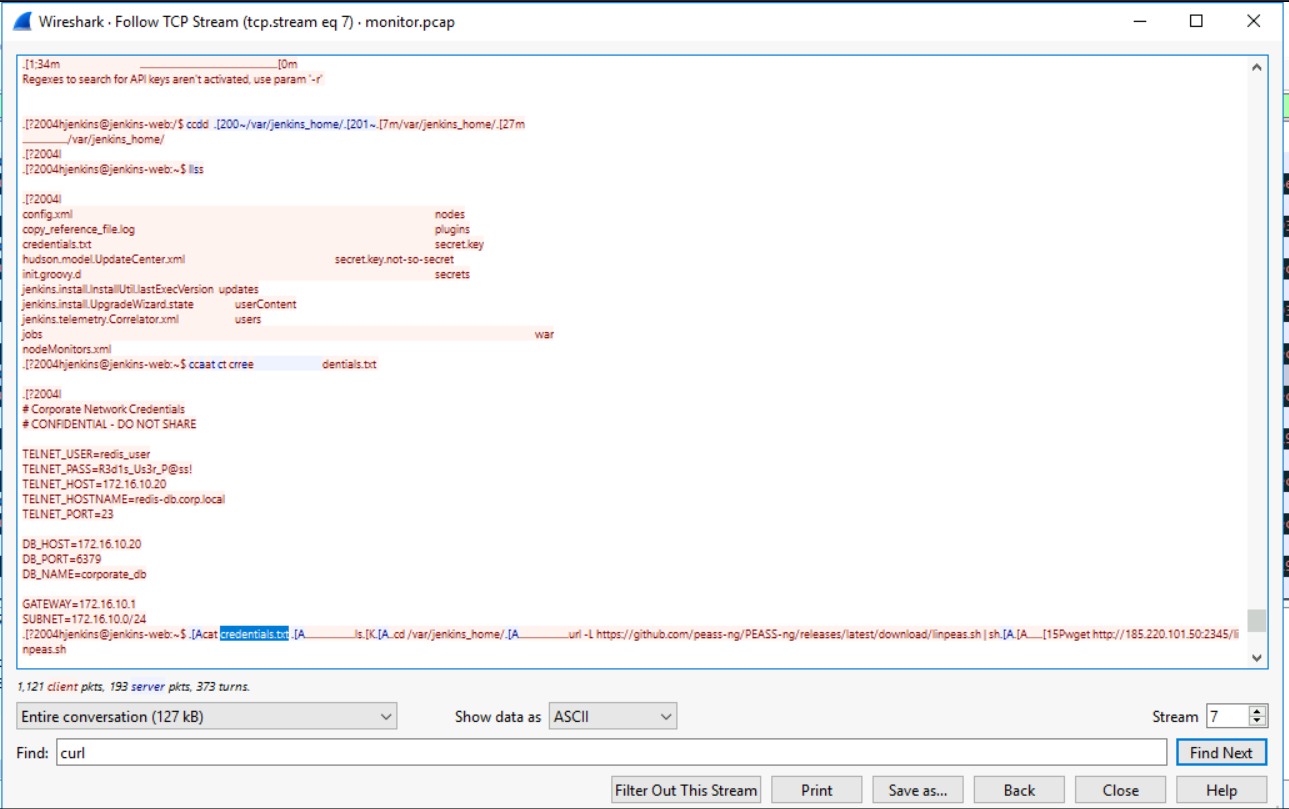Click the secrets directory entry
The image size is (1289, 809).
452,274
